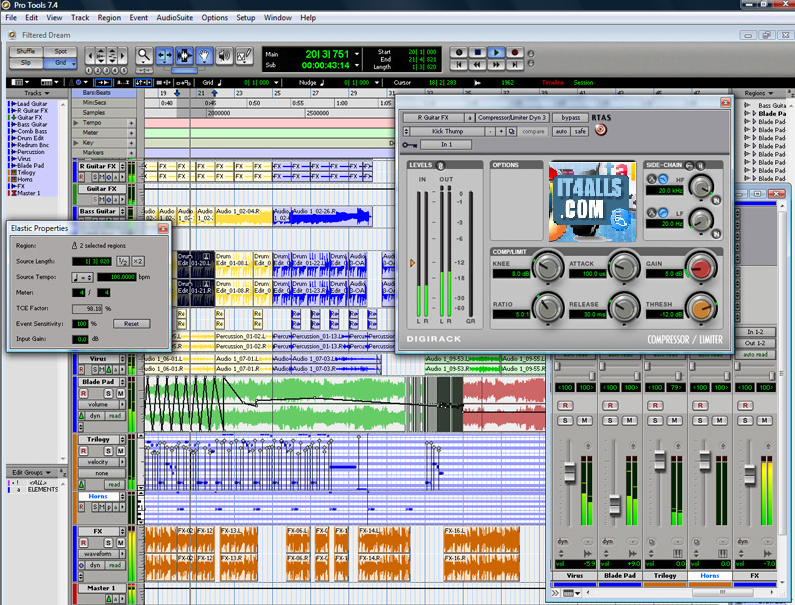
Task: Select the Zoomer (magnifier) tool
Action: (144, 55)
